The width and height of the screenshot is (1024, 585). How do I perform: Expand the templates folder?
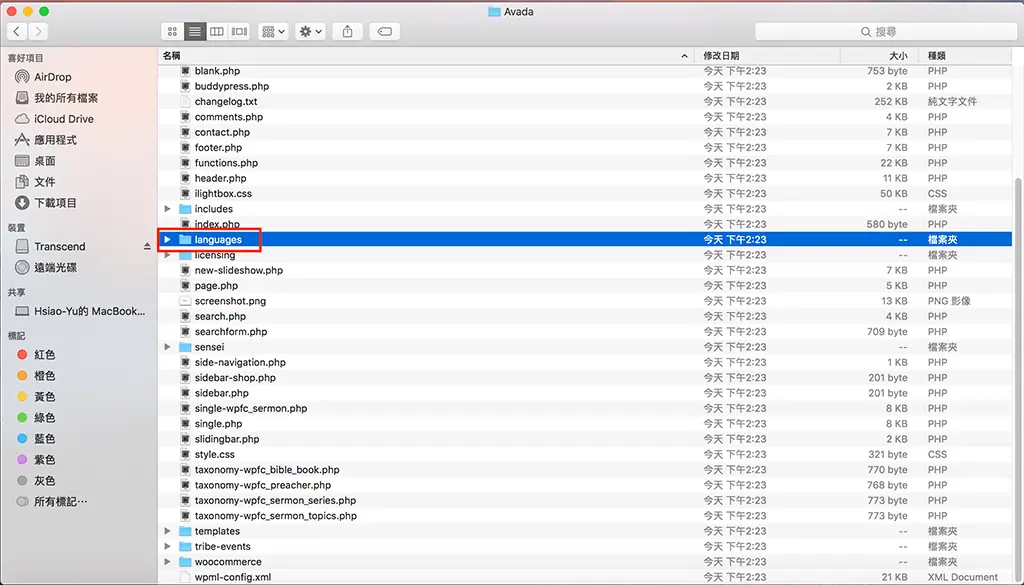click(x=168, y=531)
